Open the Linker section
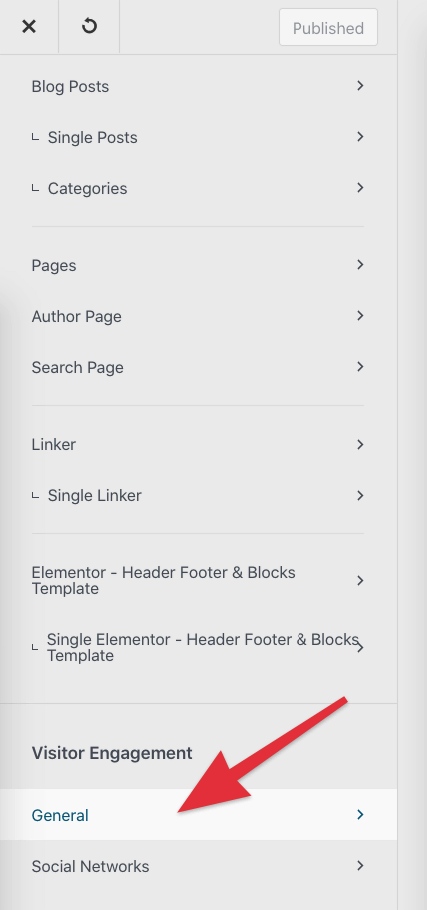The height and width of the screenshot is (910, 427). [x=198, y=445]
